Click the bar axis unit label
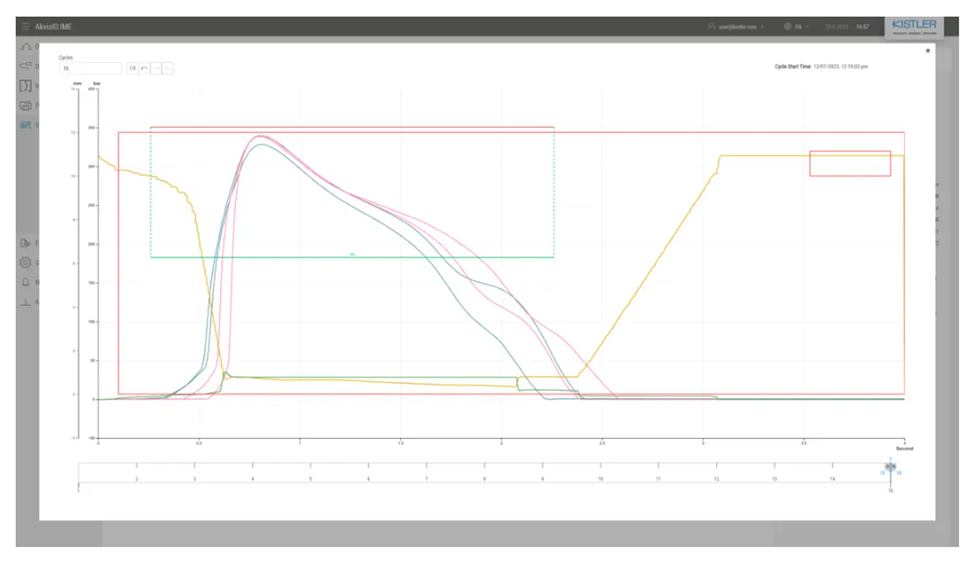This screenshot has height=561, width=980. pyautogui.click(x=97, y=83)
